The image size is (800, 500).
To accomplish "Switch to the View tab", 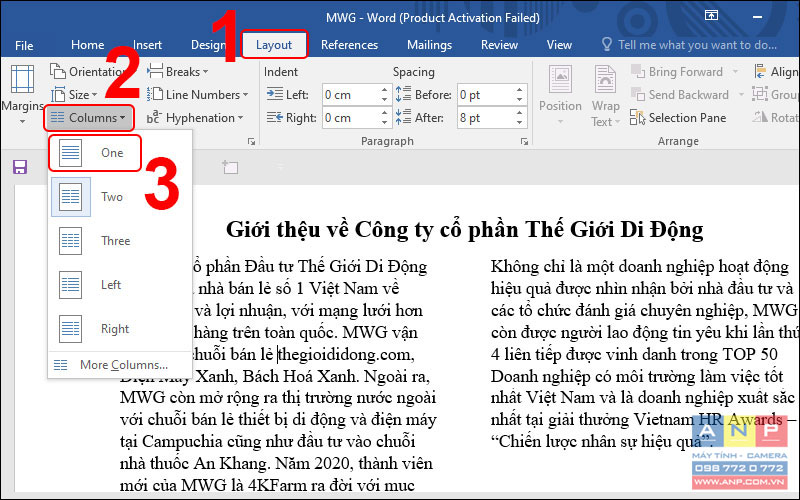I will point(559,45).
